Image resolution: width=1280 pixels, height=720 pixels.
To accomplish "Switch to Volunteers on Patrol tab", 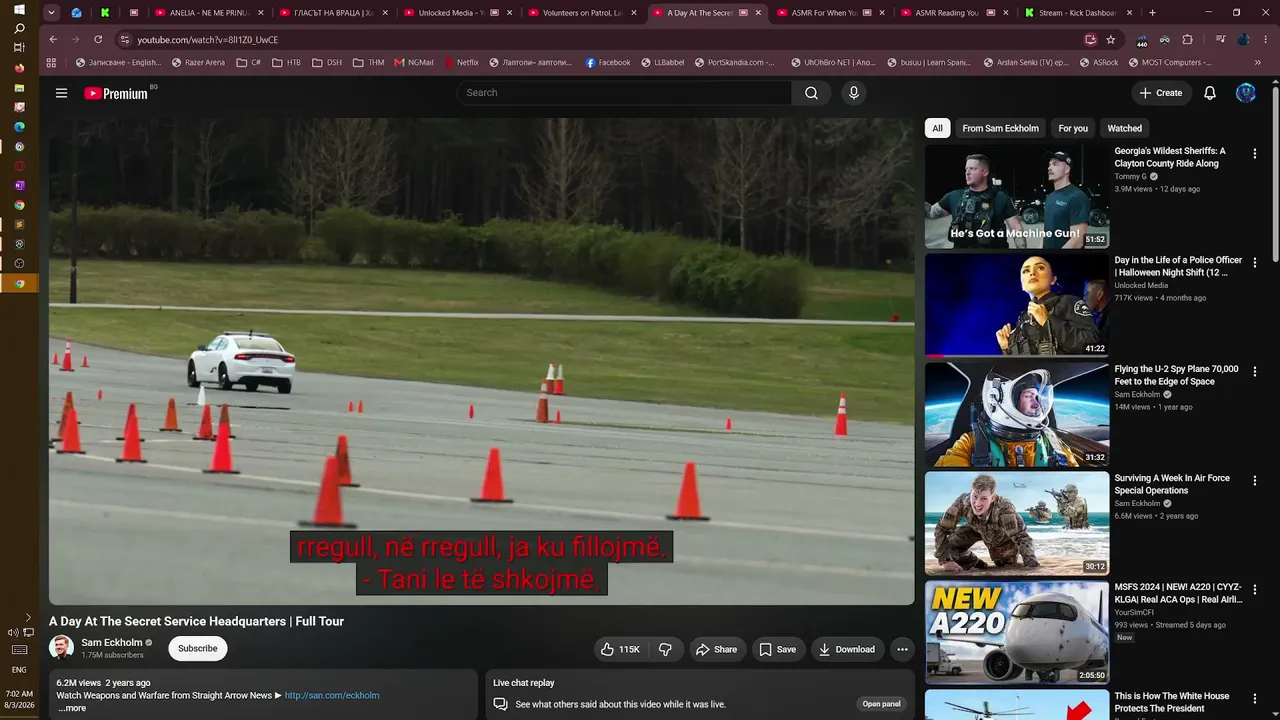I will coord(582,13).
